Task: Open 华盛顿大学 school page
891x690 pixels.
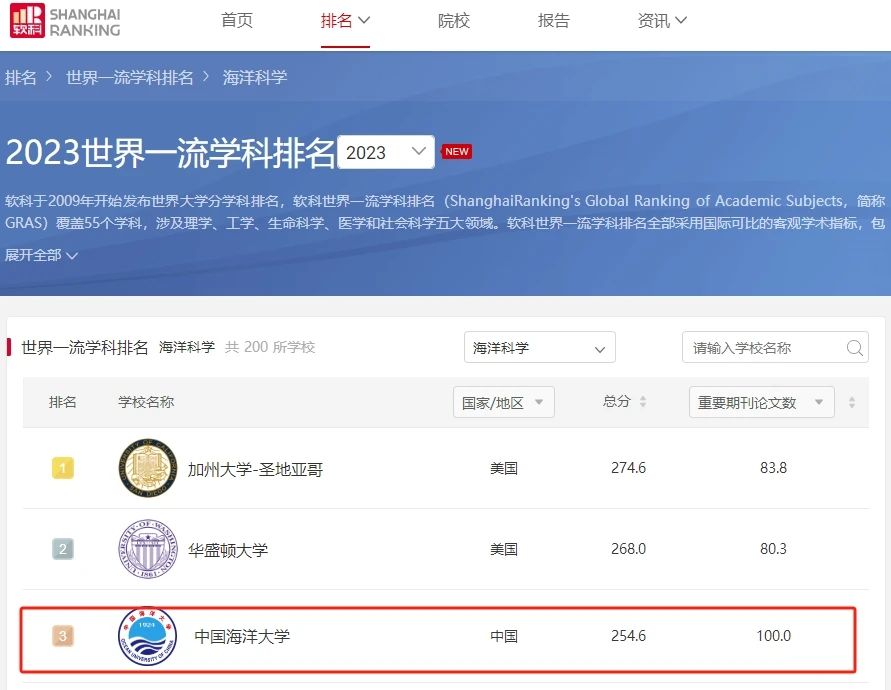Action: pos(228,550)
